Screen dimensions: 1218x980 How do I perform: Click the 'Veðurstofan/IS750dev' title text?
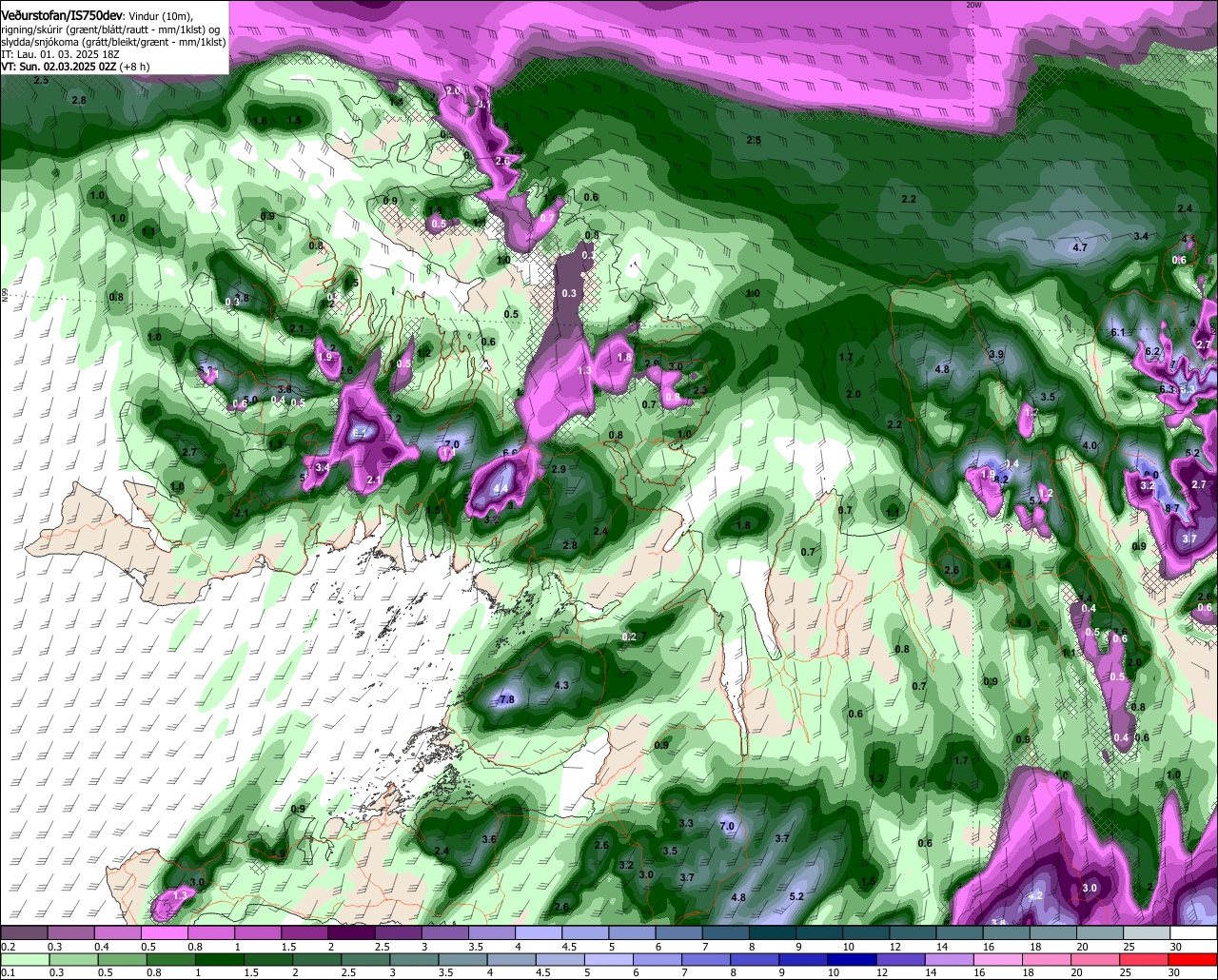pyautogui.click(x=62, y=15)
